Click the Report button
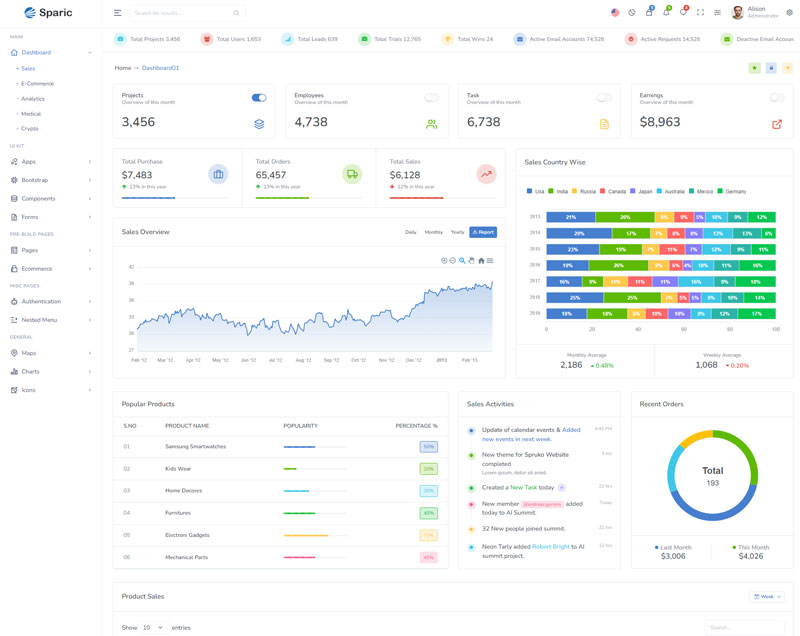Screen dimensions: 800x636 tap(483, 232)
